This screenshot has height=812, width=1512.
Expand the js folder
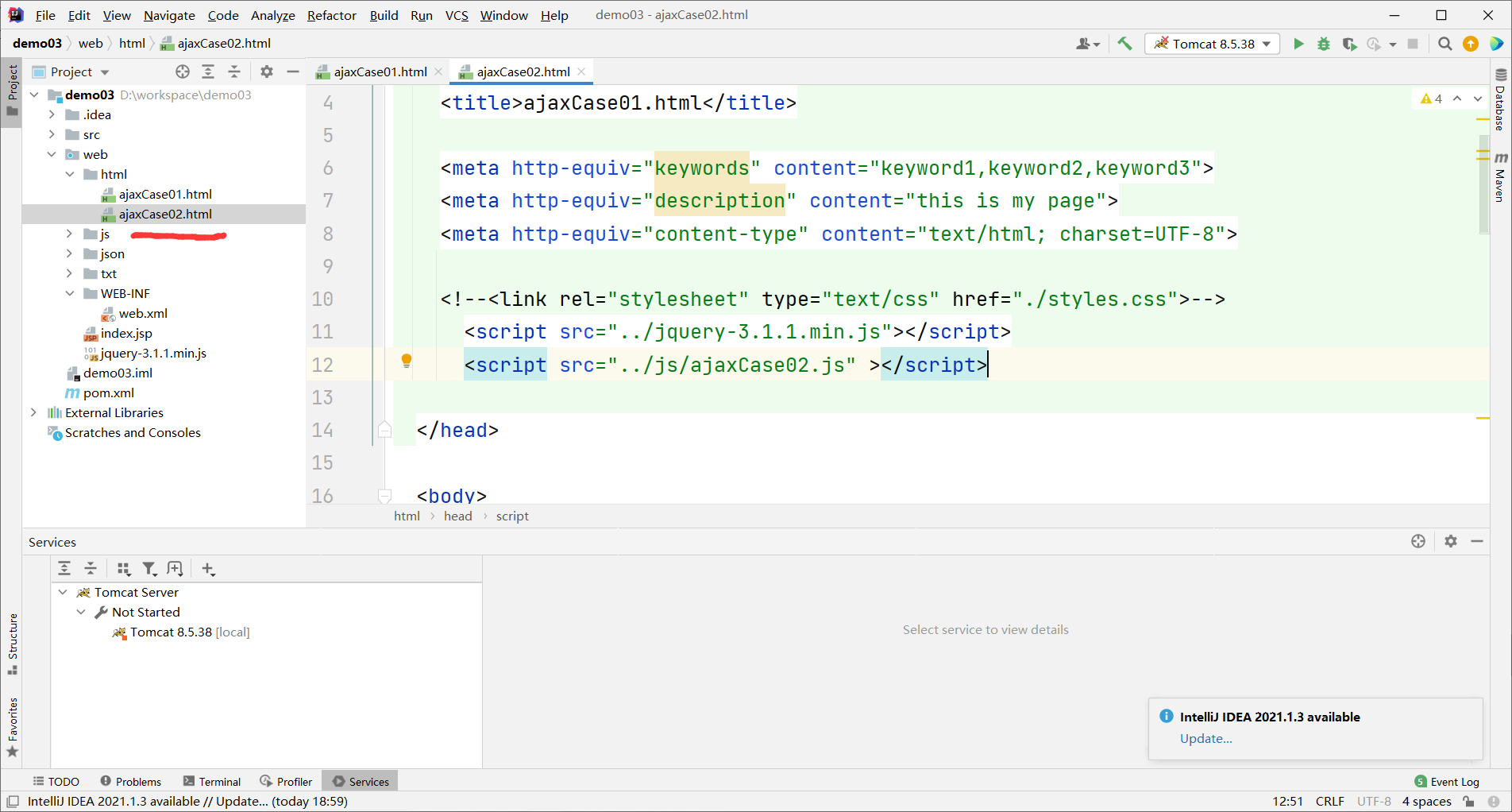[69, 234]
